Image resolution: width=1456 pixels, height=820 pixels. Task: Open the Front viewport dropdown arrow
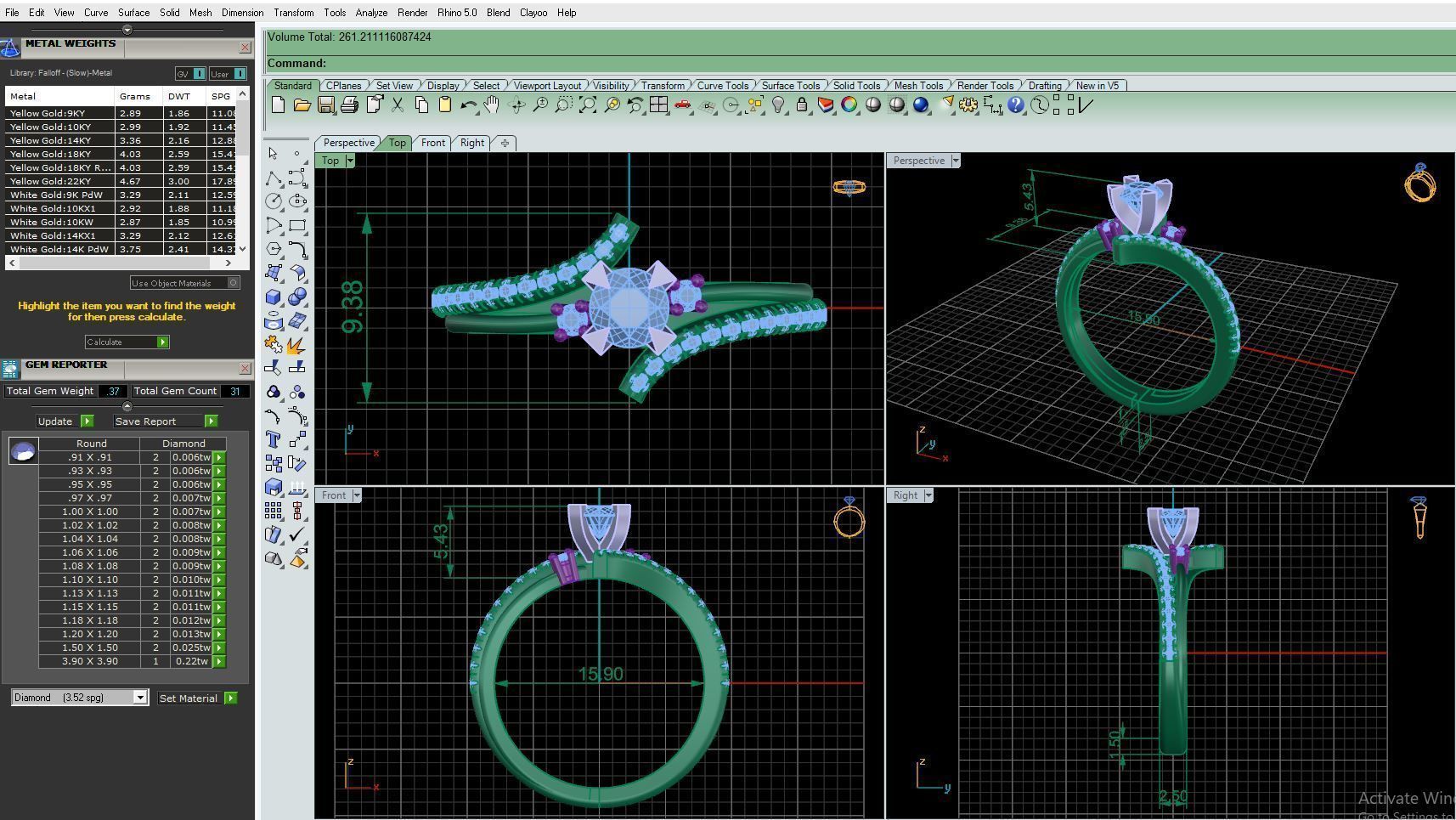coord(357,495)
